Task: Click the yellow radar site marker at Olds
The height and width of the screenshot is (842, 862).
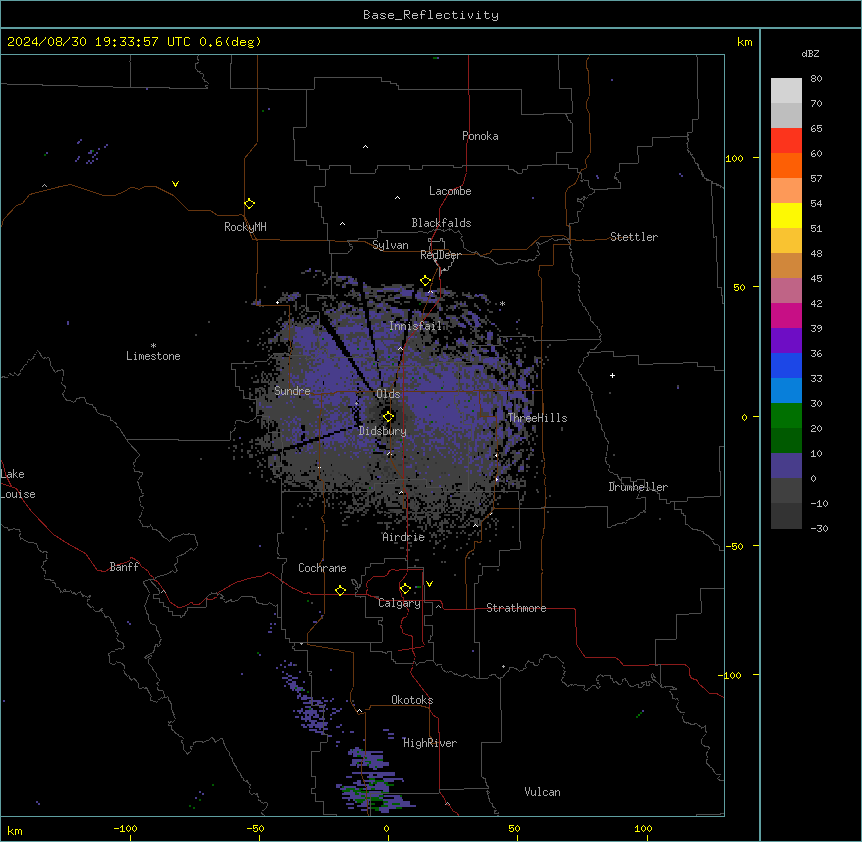Action: coord(388,417)
